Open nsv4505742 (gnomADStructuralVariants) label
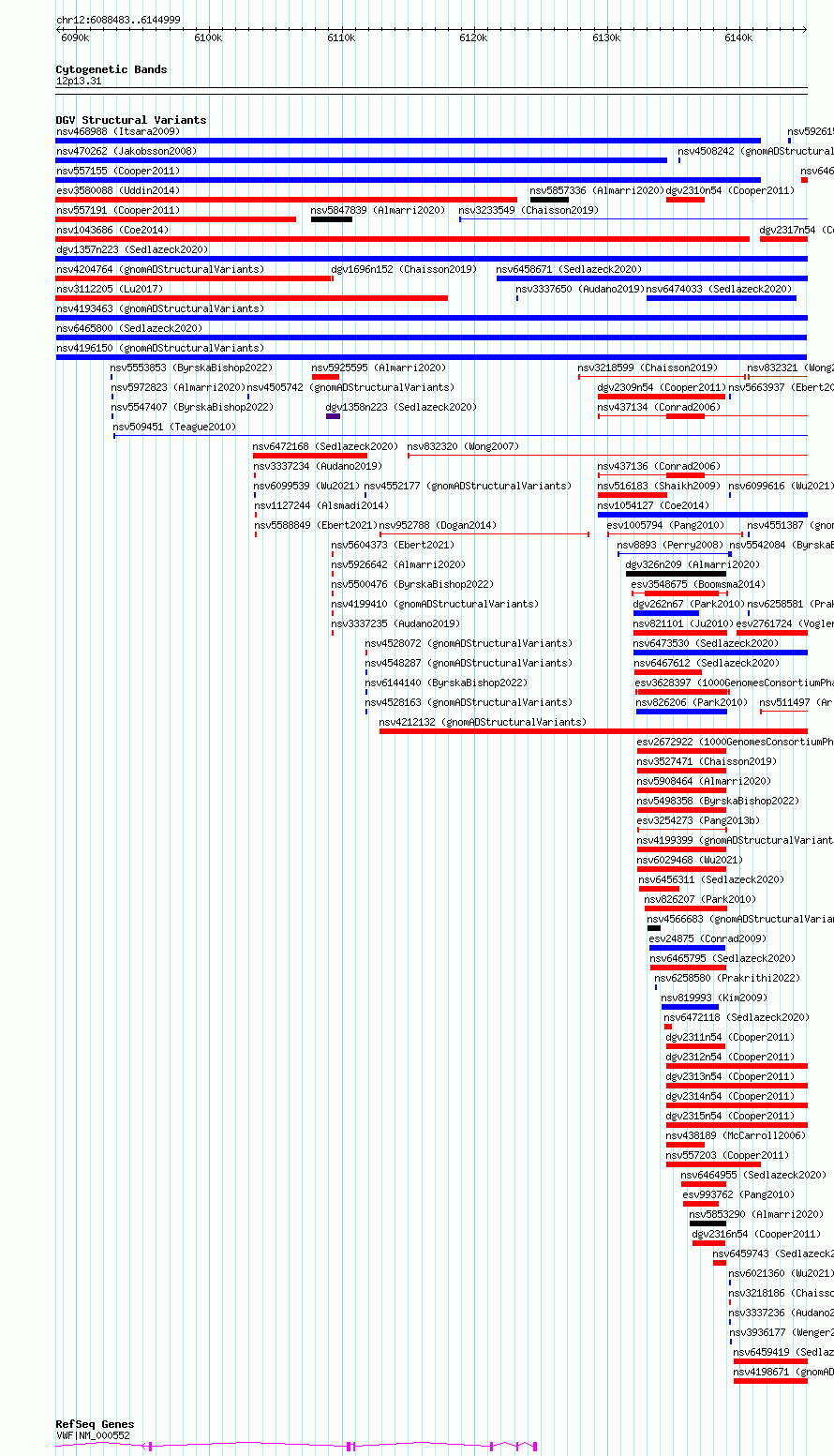Viewport: 834px width, 1456px height. 351,387
